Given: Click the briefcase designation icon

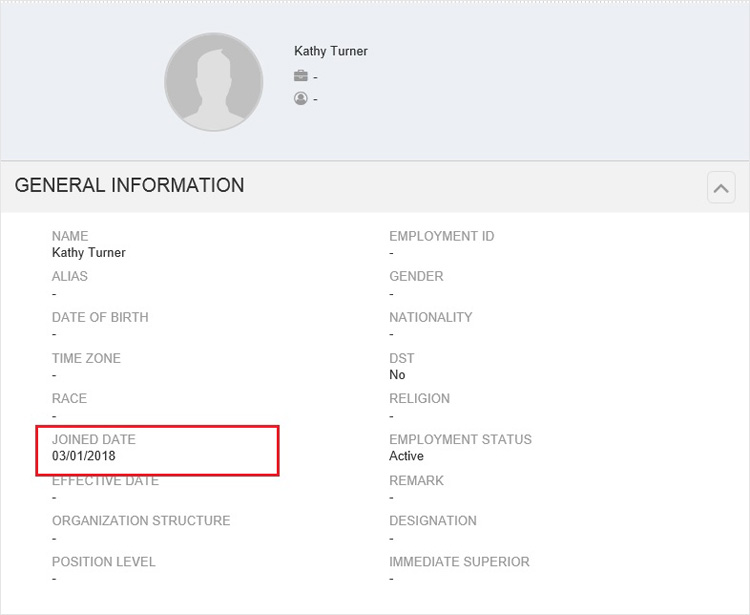Looking at the screenshot, I should pos(300,76).
